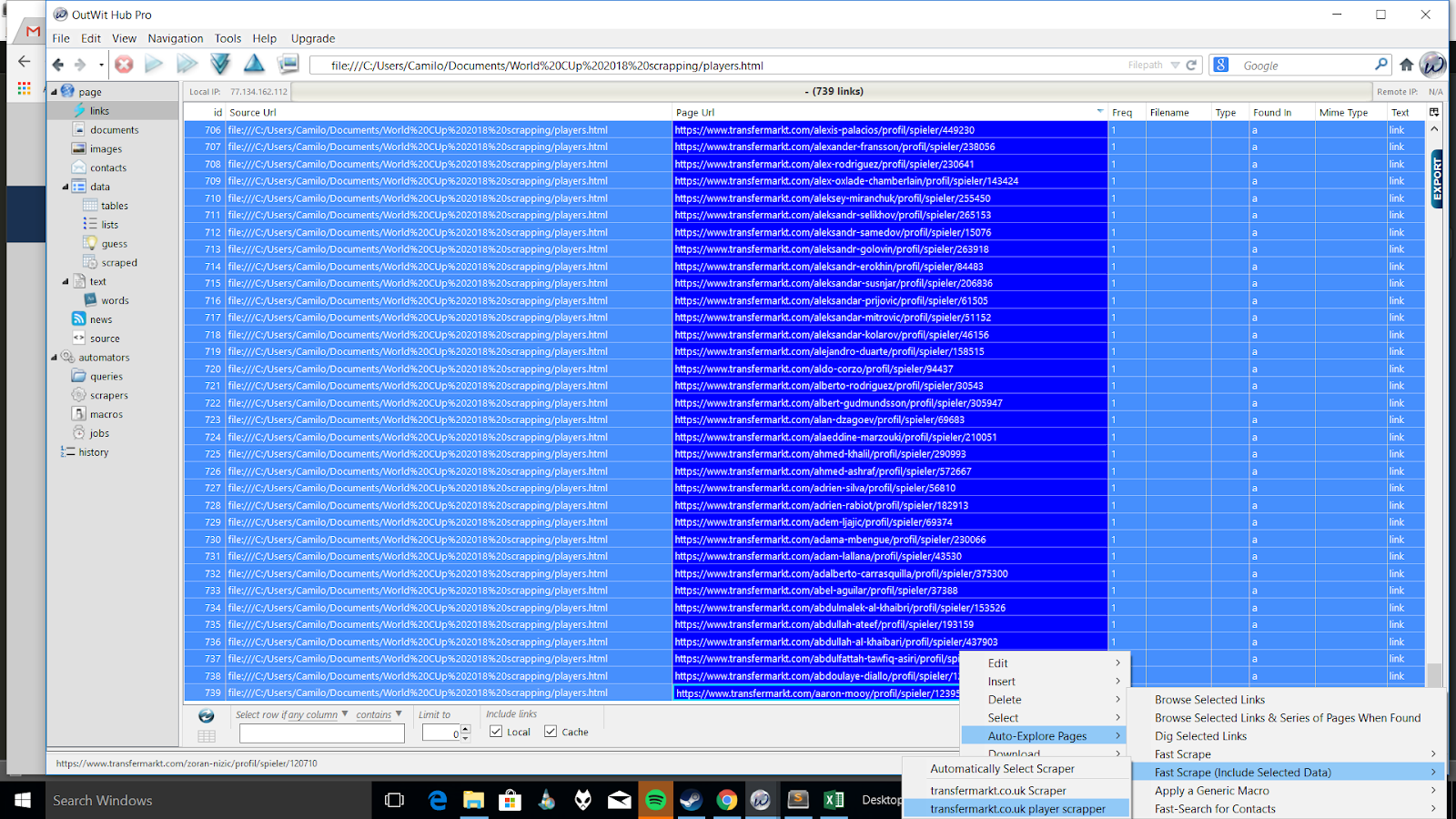This screenshot has height=819, width=1456.
Task: Open Steam from the taskbar
Action: click(x=691, y=800)
